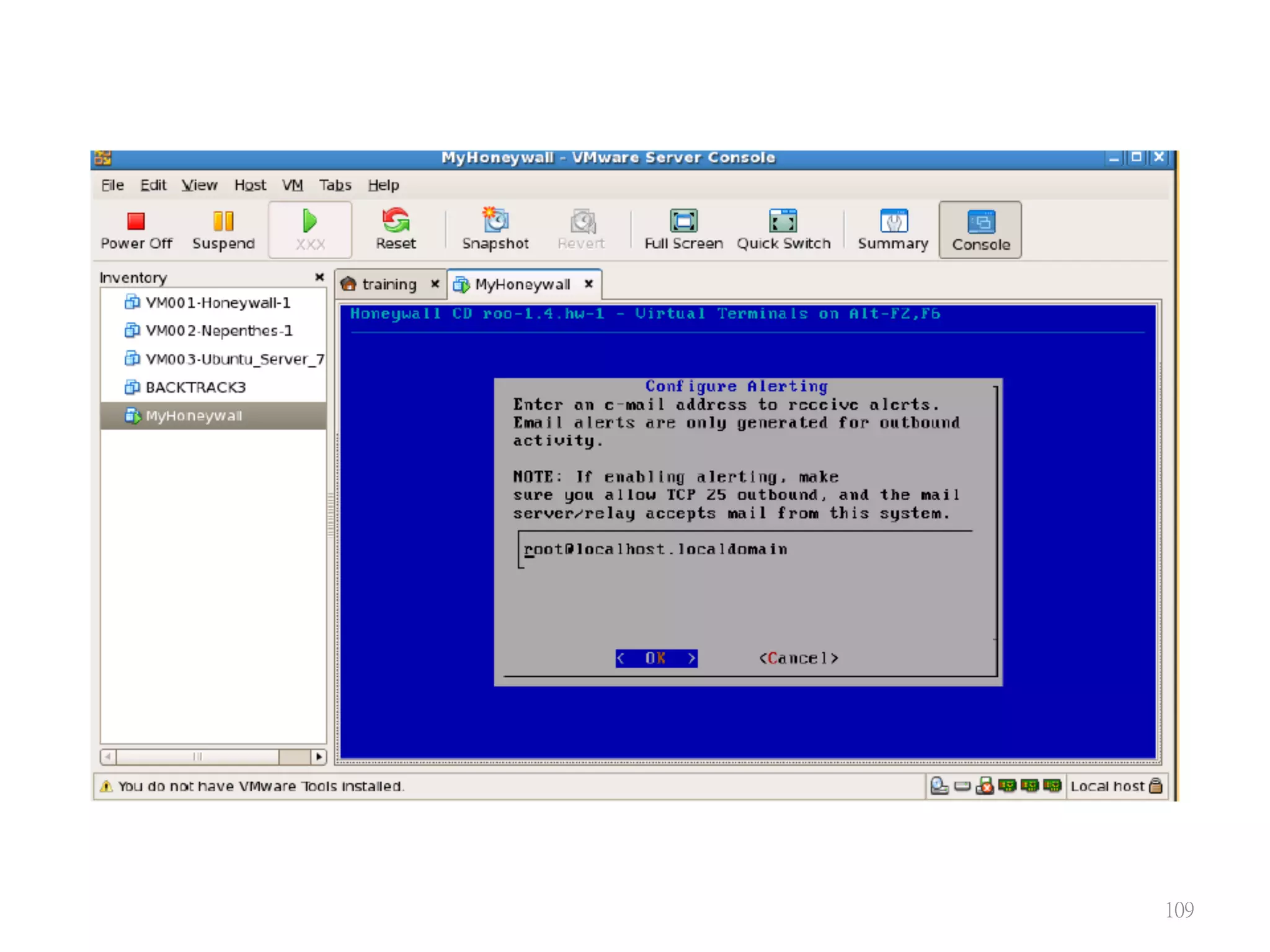Viewport: 1270px width, 952px height.
Task: Switch to Full Screen mode
Action: pos(683,229)
